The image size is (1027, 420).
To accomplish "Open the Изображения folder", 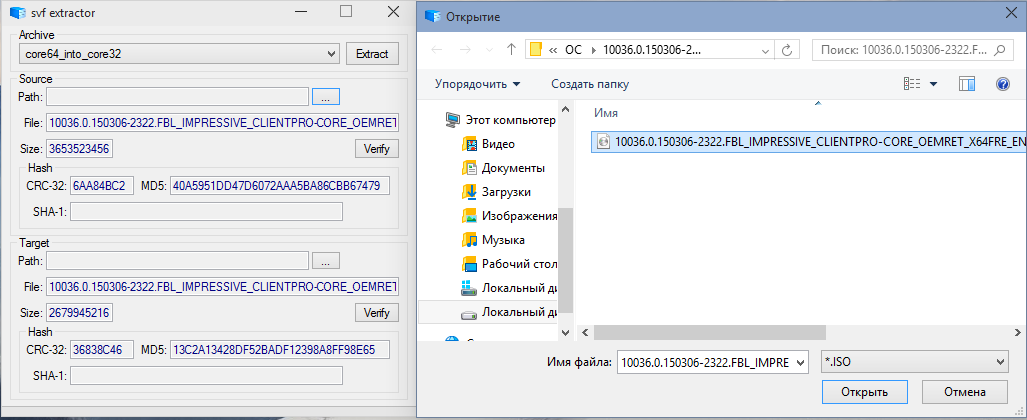I will [509, 216].
